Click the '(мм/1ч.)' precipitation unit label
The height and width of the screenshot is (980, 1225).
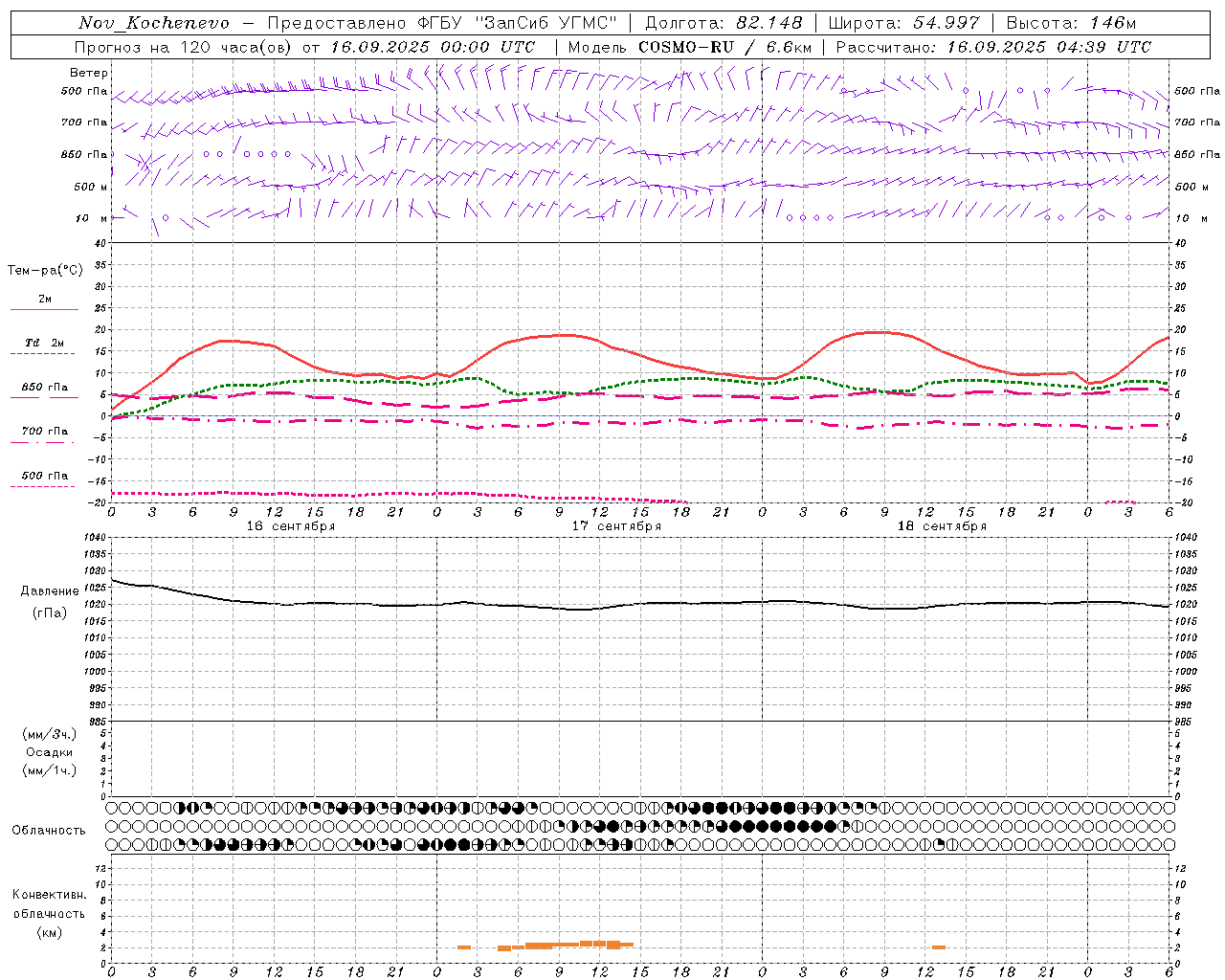pyautogui.click(x=50, y=770)
